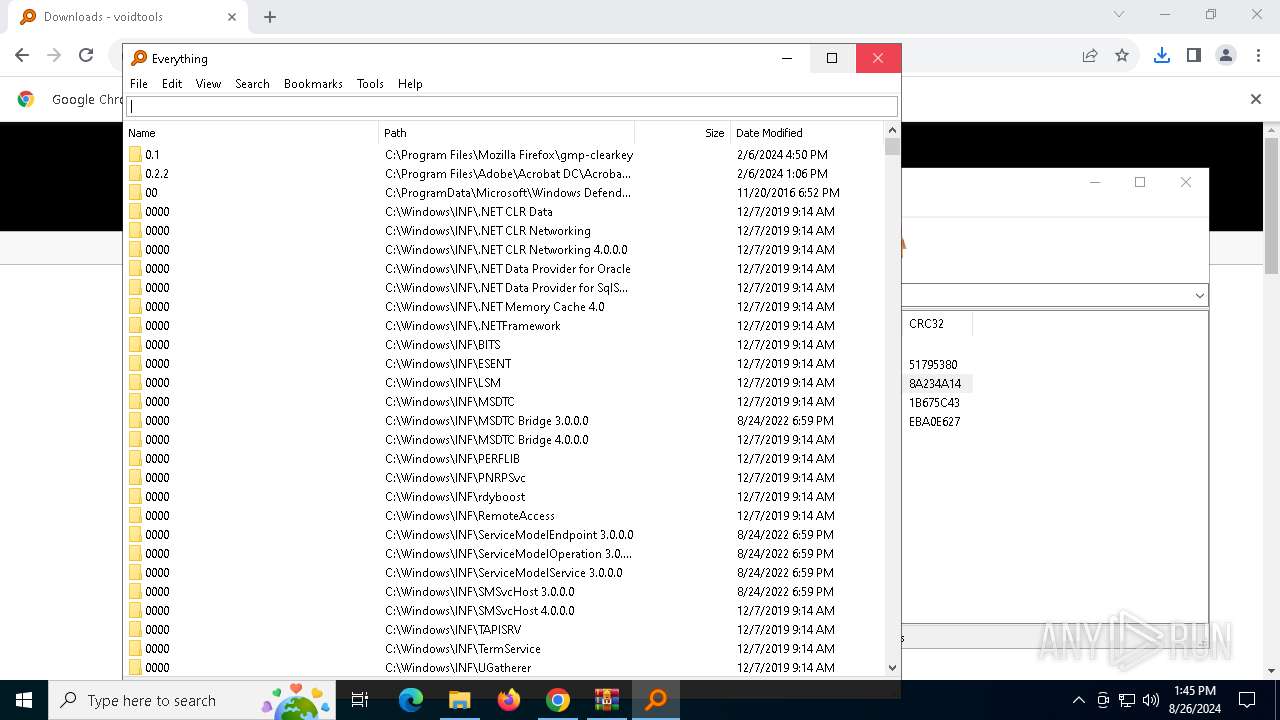Open a new Chrome tab

[270, 17]
